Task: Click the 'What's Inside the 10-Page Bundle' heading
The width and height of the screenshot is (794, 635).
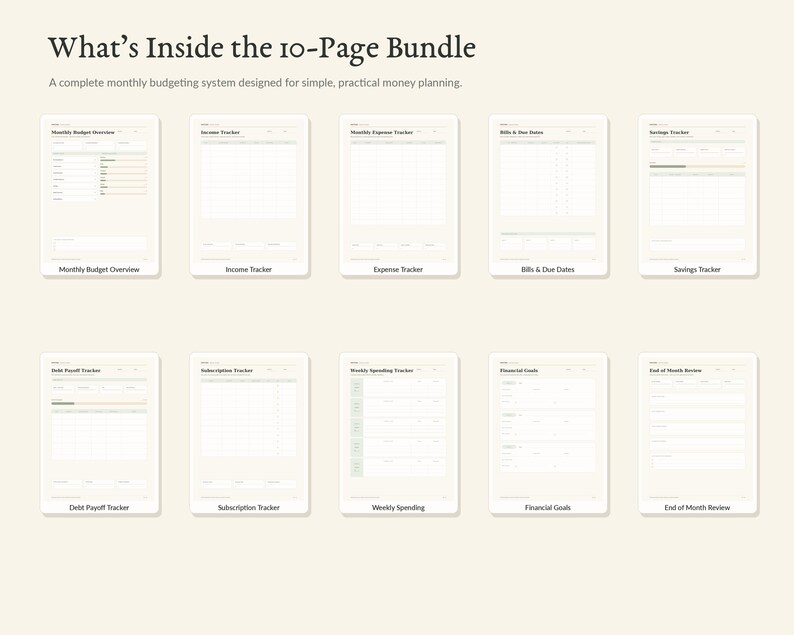Action: click(262, 48)
